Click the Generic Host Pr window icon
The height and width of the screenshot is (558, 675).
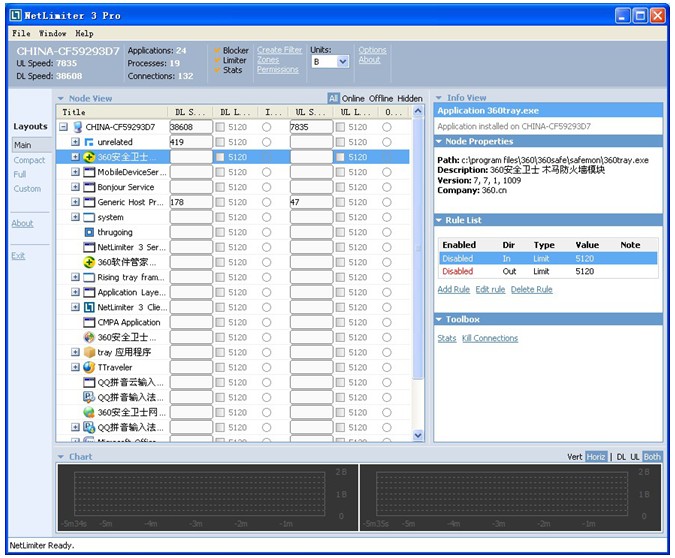tap(89, 202)
